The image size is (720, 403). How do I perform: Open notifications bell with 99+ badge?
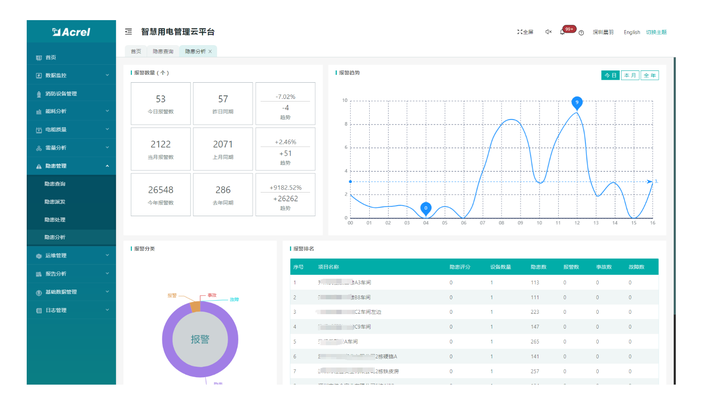(x=564, y=32)
